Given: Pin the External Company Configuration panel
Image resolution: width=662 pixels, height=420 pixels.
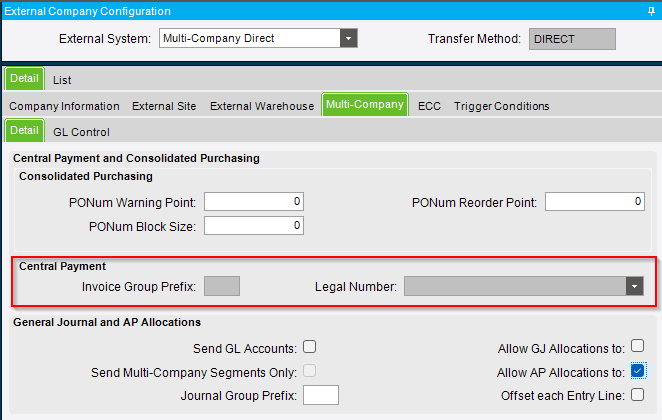Looking at the screenshot, I should [651, 10].
